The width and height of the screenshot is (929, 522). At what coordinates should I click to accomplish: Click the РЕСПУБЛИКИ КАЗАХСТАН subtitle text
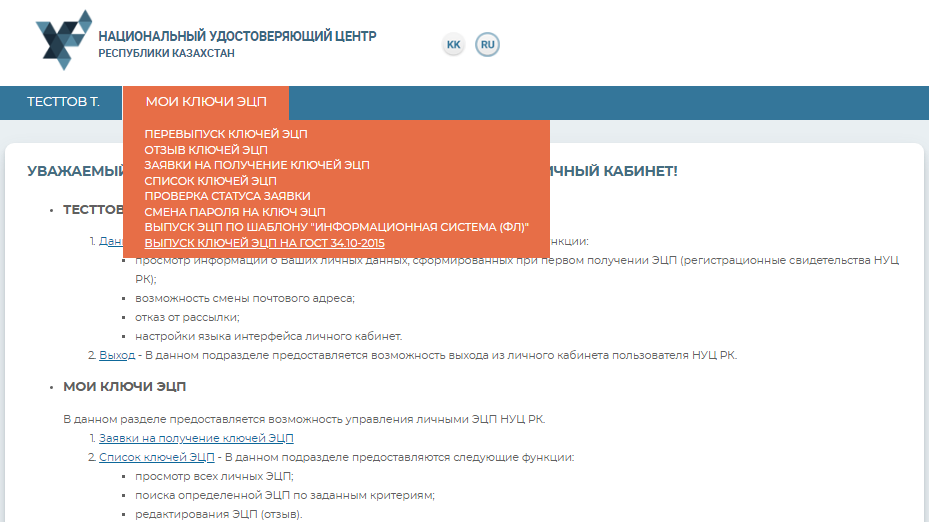click(166, 53)
